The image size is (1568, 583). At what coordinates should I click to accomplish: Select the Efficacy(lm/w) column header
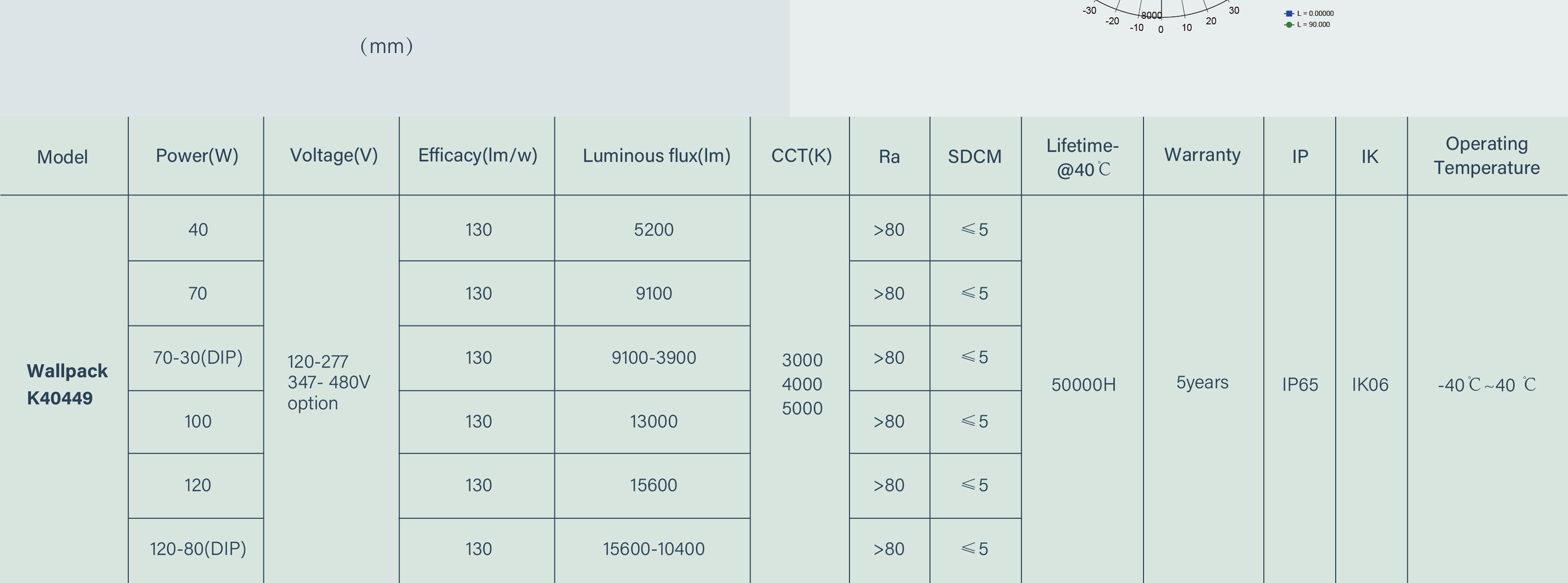(478, 155)
